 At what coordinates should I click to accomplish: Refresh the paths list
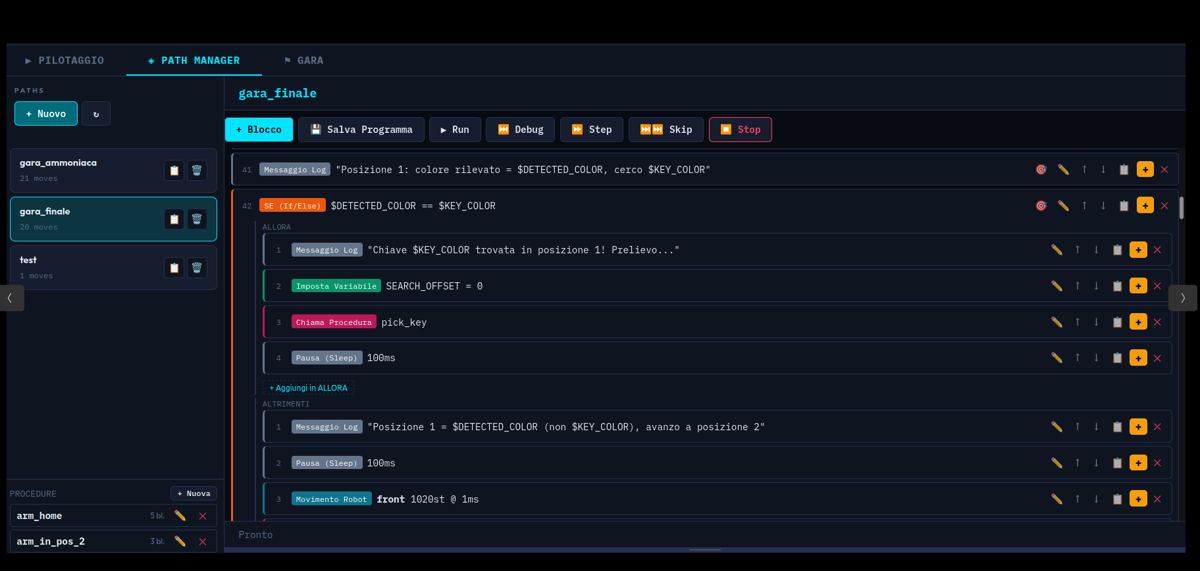click(x=96, y=114)
